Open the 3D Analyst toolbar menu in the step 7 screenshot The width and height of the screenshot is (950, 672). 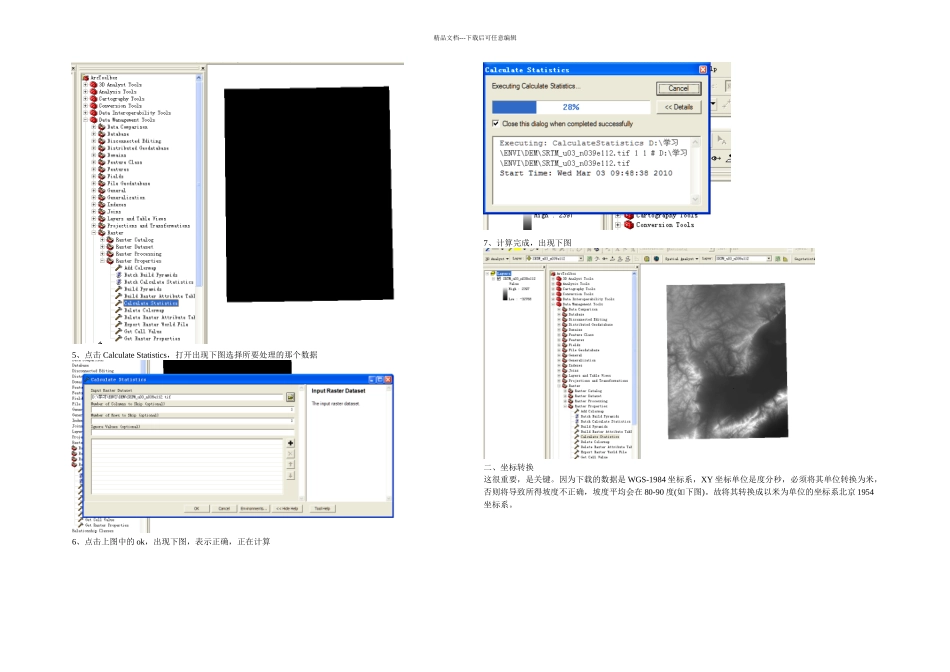click(x=497, y=259)
